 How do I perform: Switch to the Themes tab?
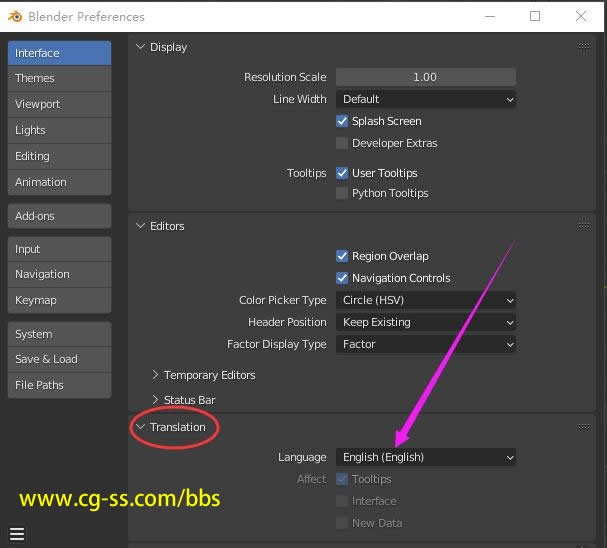coord(58,78)
